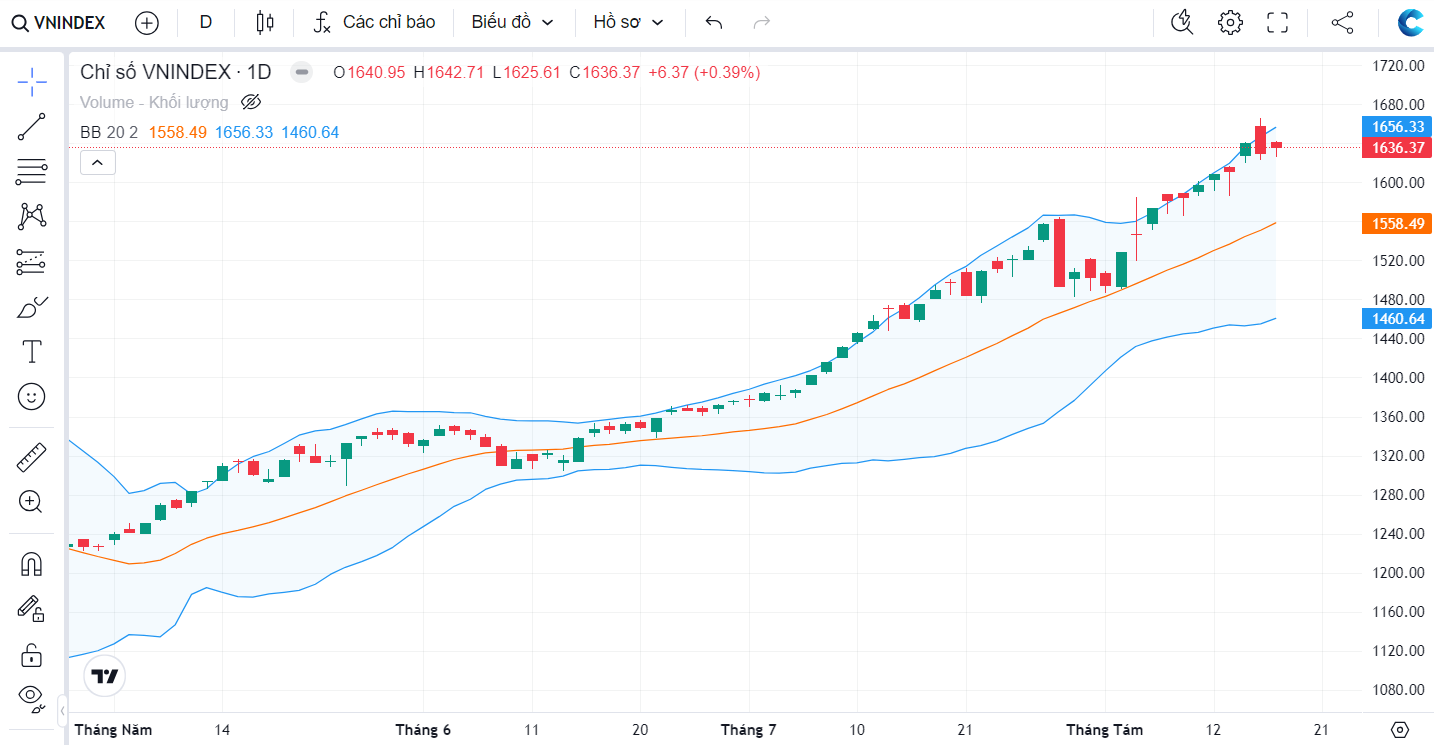Select the horizontal lines Fibonacci tool

[32, 173]
